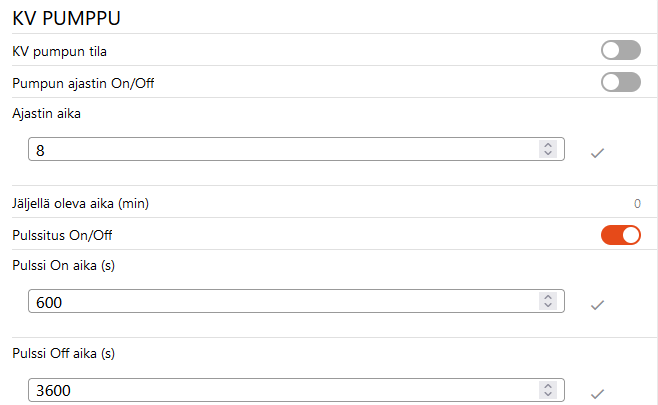
Task: Step down the Pulssi Off aika value
Action: pos(547,394)
